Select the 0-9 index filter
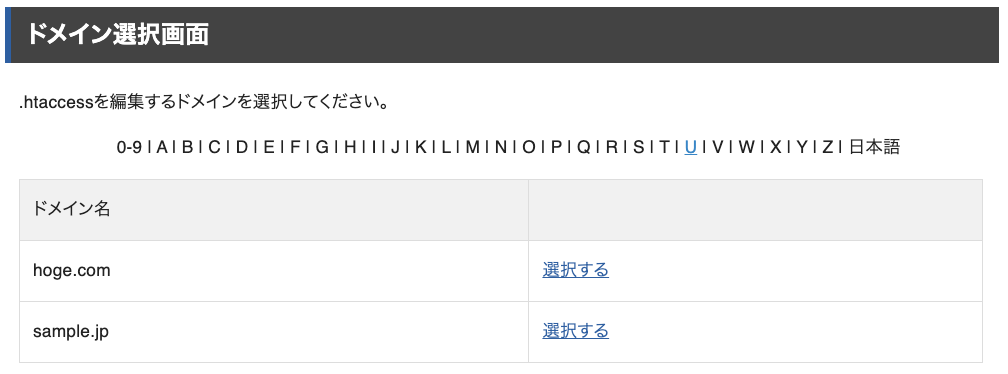This screenshot has width=1008, height=374. coord(129,147)
